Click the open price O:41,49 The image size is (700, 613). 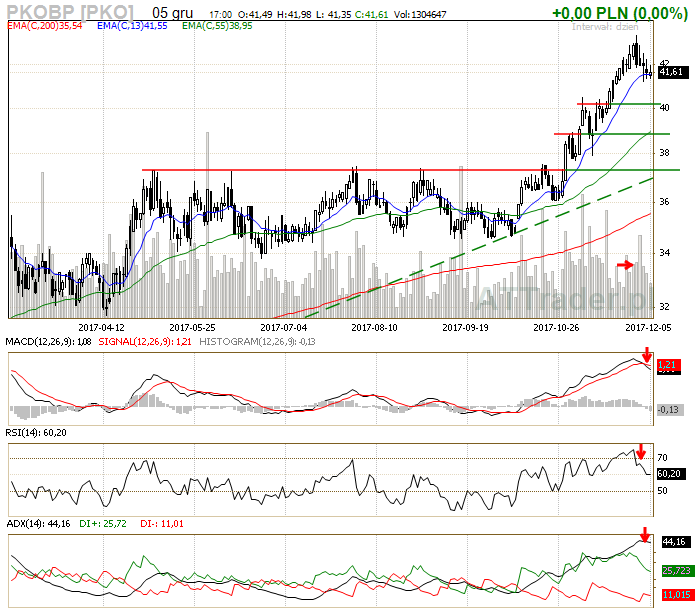pyautogui.click(x=255, y=15)
